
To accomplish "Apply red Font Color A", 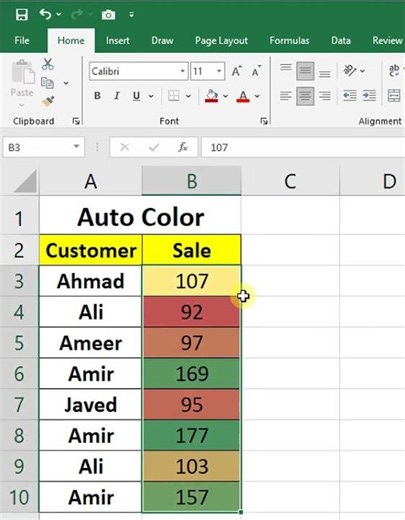I will point(243,96).
